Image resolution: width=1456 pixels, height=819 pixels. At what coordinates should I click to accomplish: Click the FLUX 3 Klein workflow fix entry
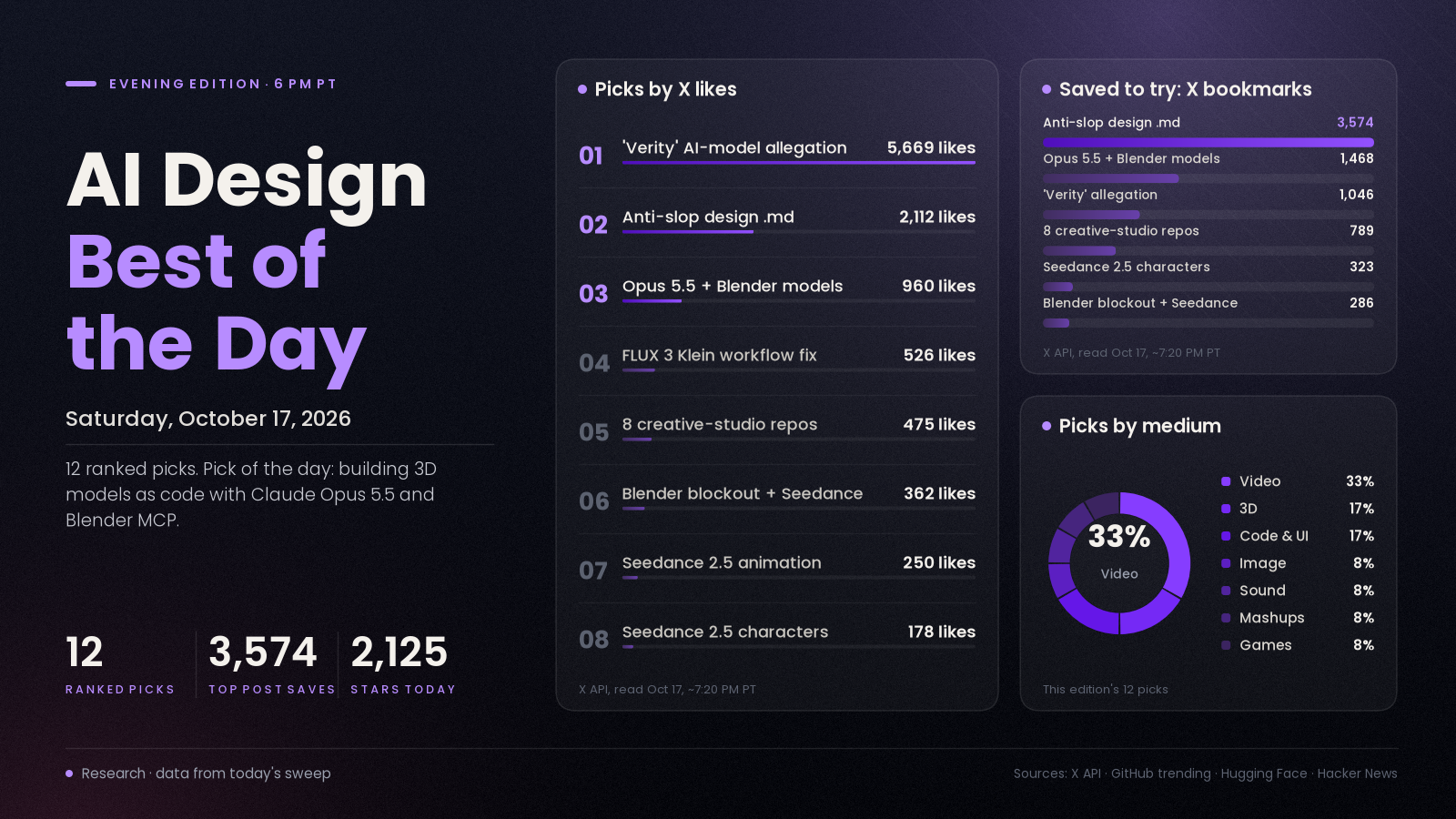tap(776, 361)
